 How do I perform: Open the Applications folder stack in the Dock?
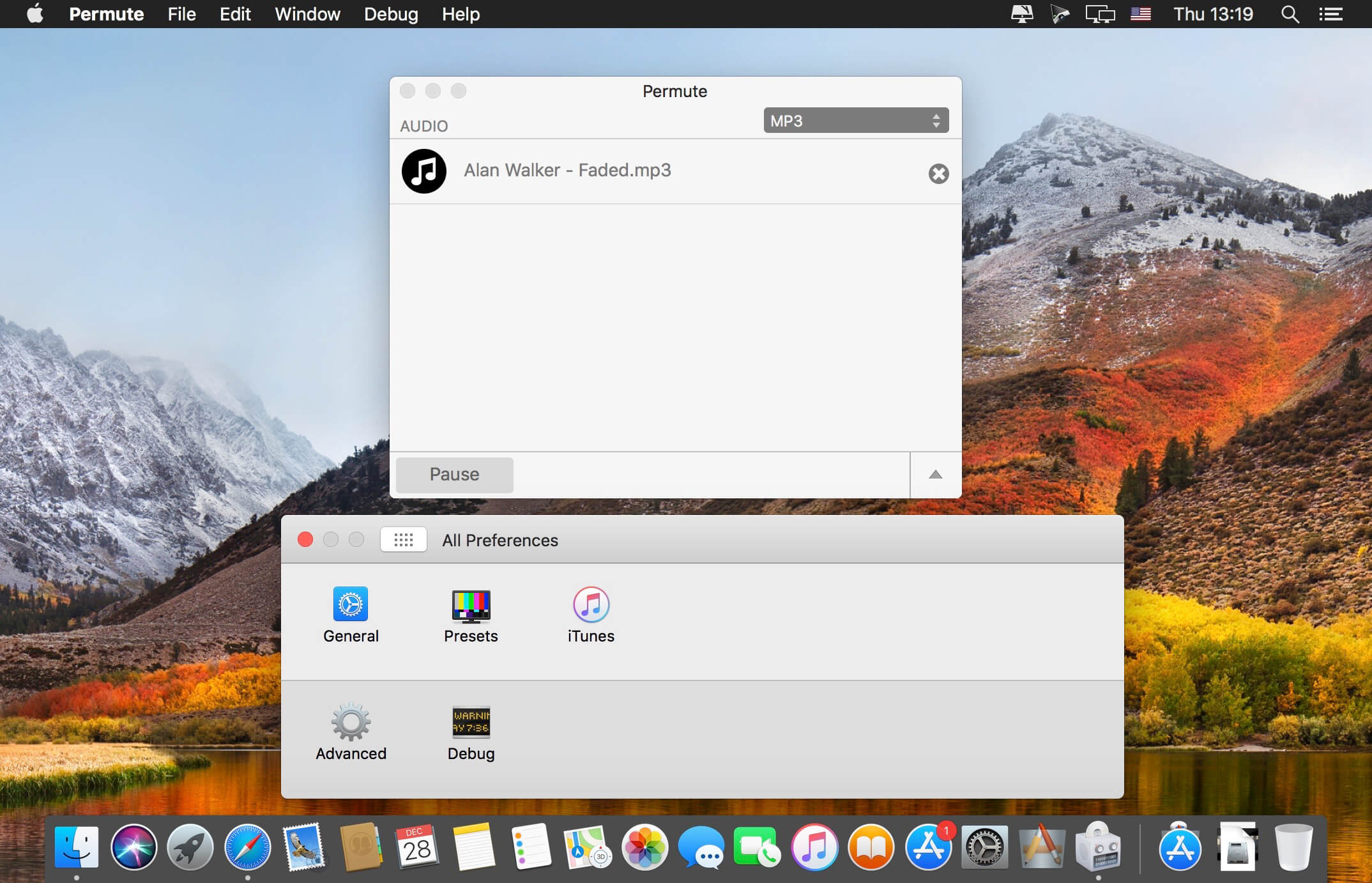tap(1180, 847)
